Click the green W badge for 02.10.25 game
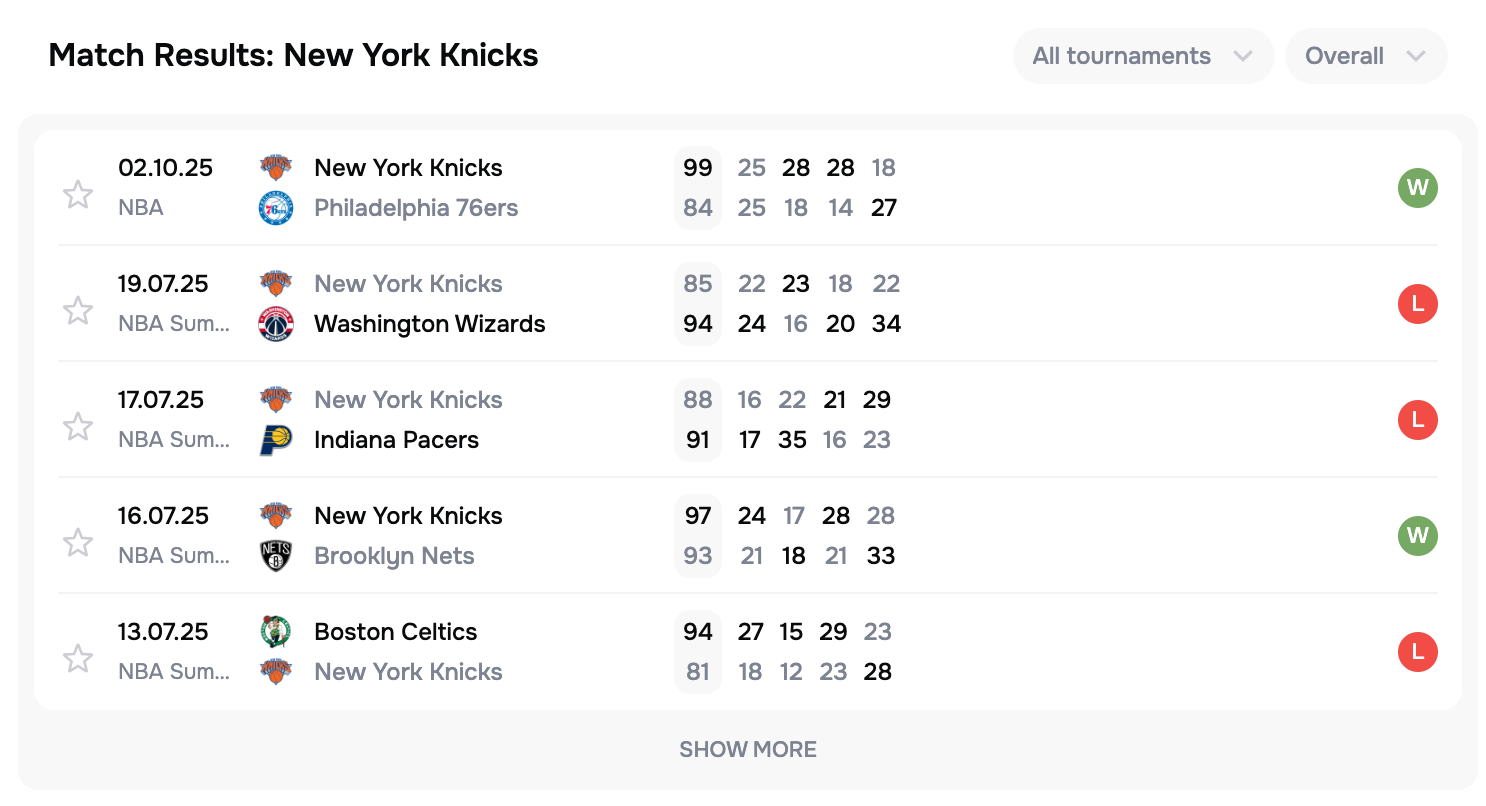 click(x=1417, y=188)
